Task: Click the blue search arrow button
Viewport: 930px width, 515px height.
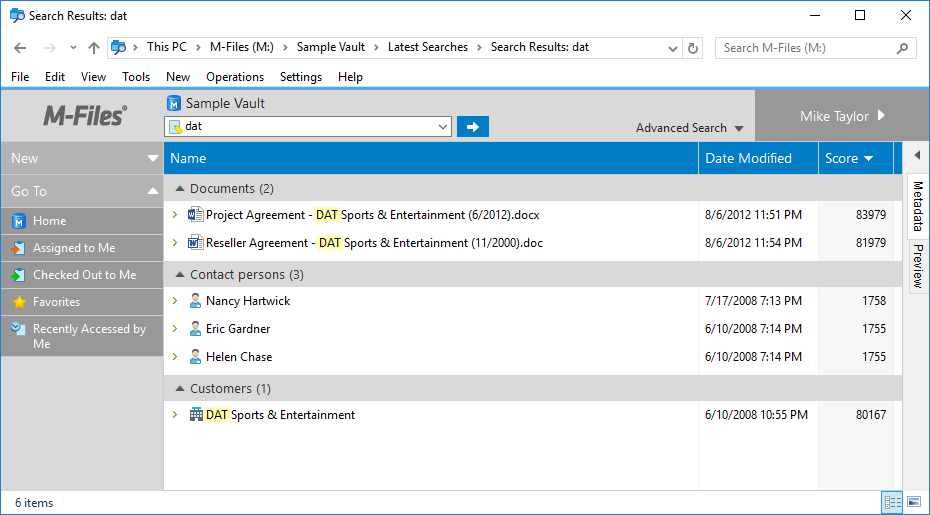Action: click(x=473, y=126)
